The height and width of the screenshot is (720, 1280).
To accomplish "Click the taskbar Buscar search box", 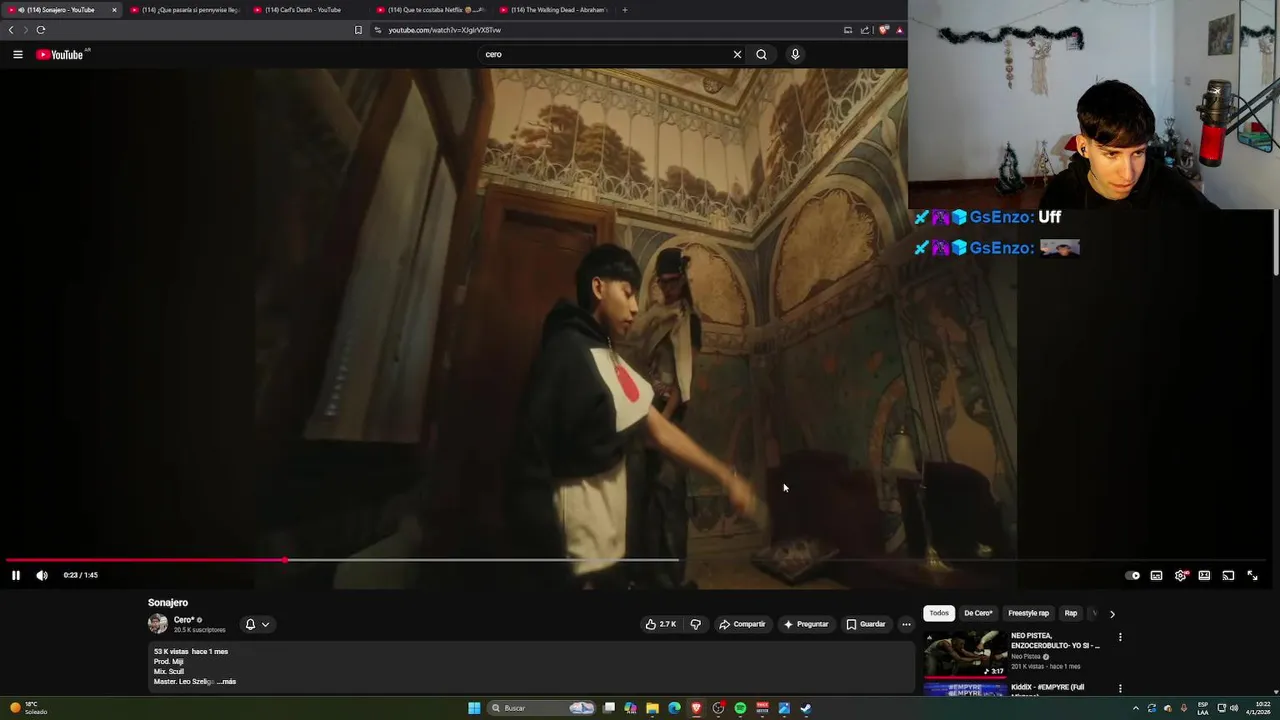I will coord(543,708).
